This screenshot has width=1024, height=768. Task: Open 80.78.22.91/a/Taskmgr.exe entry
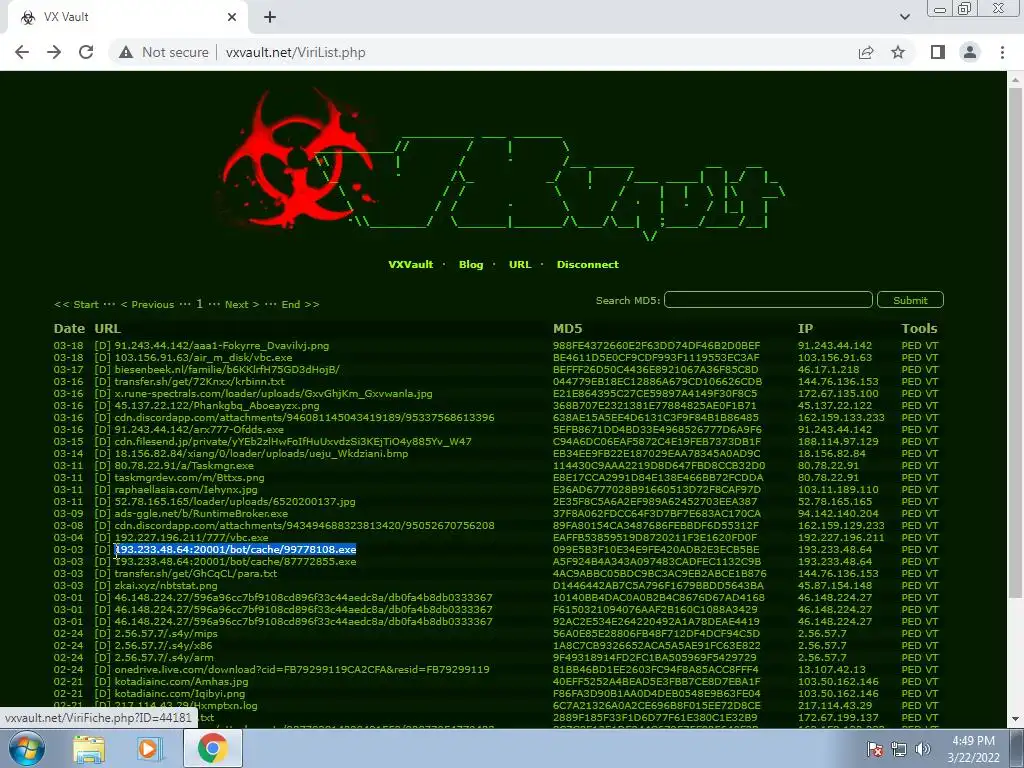[x=184, y=466]
